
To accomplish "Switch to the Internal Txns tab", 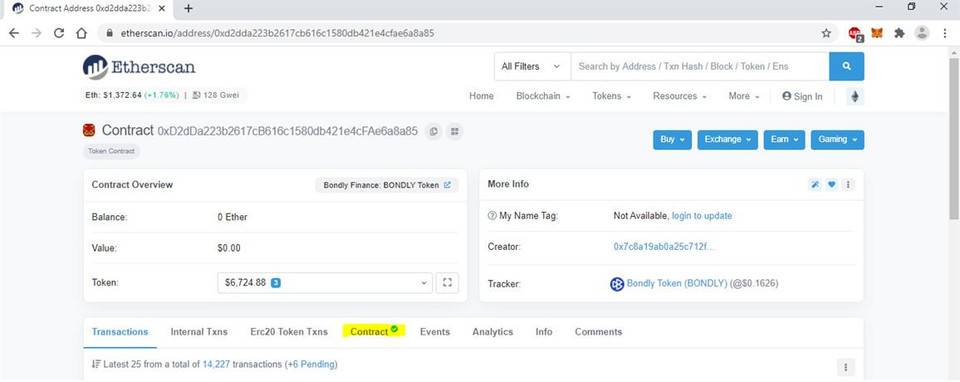I will 199,332.
